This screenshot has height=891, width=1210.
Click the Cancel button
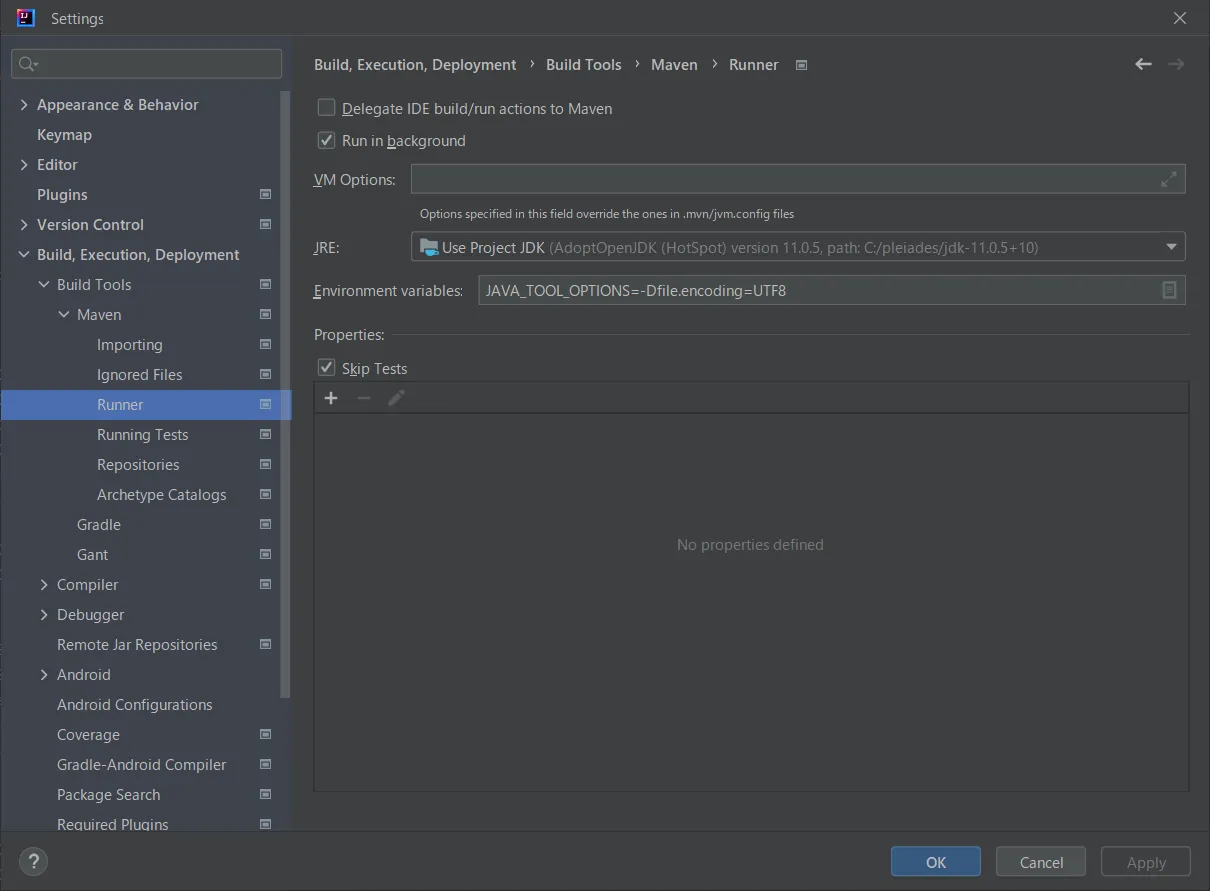click(x=1041, y=862)
